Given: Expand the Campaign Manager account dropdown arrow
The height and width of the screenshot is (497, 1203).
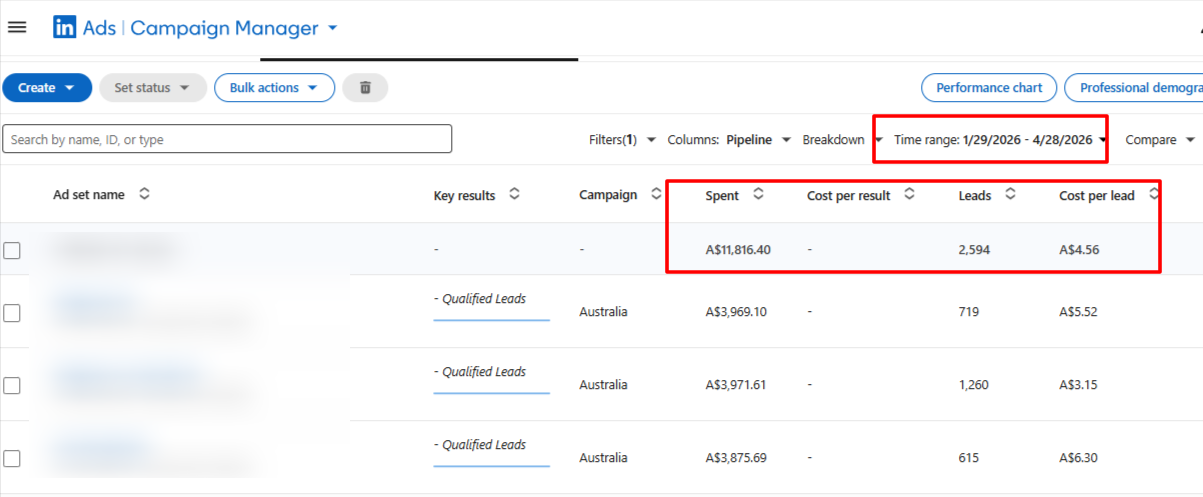Looking at the screenshot, I should pyautogui.click(x=332, y=28).
